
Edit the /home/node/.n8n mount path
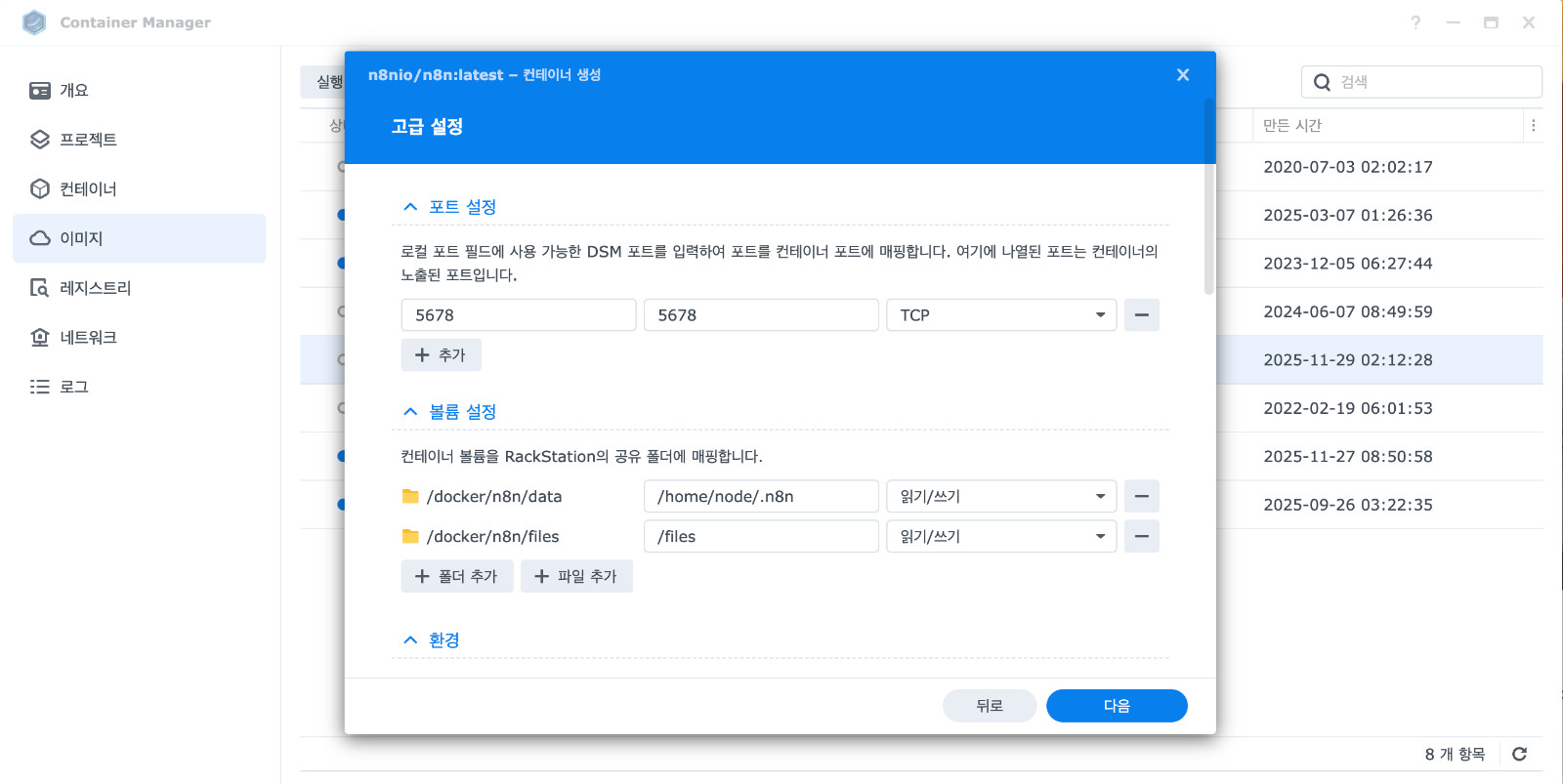point(761,497)
